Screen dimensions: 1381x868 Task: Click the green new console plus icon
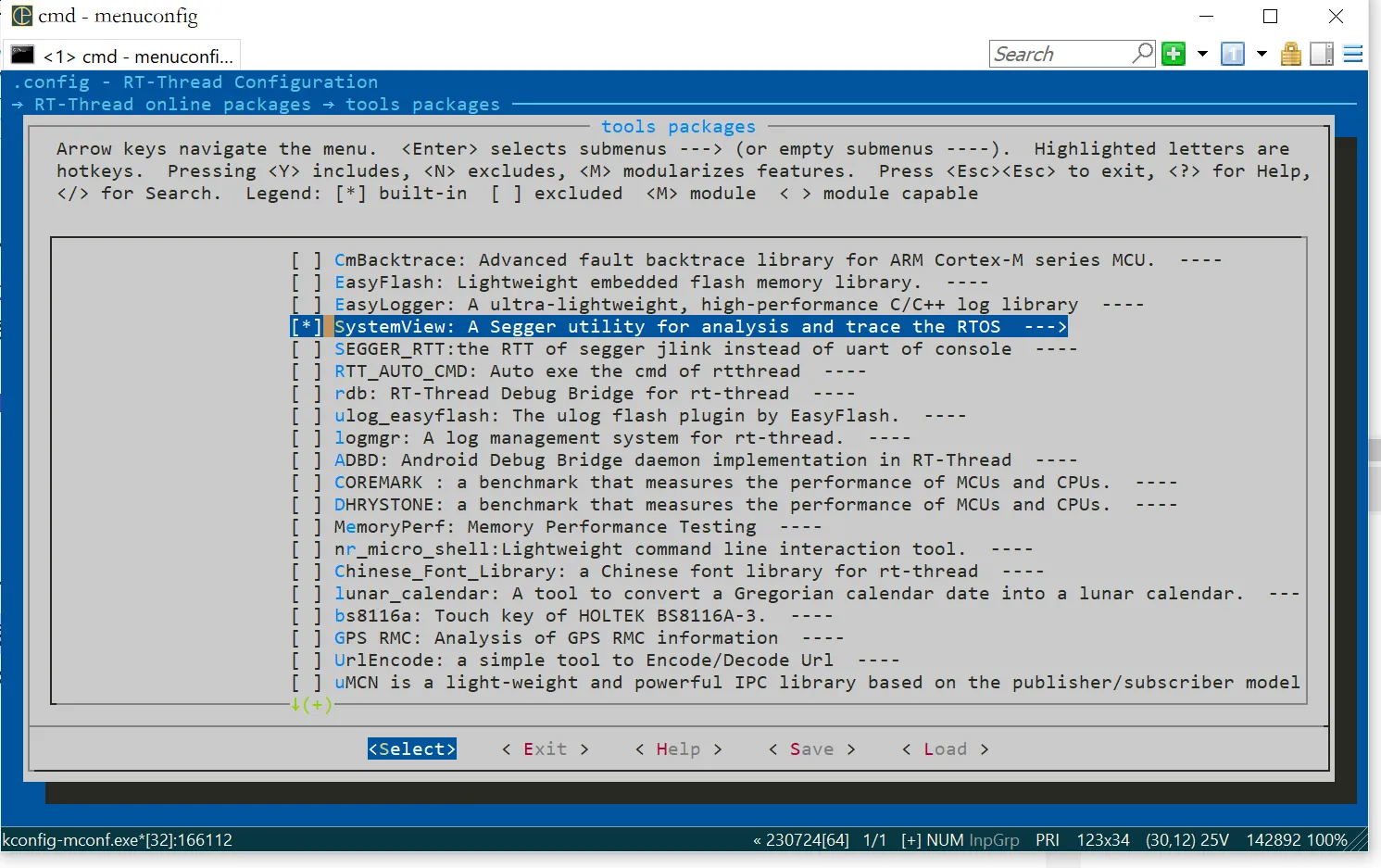(1174, 54)
